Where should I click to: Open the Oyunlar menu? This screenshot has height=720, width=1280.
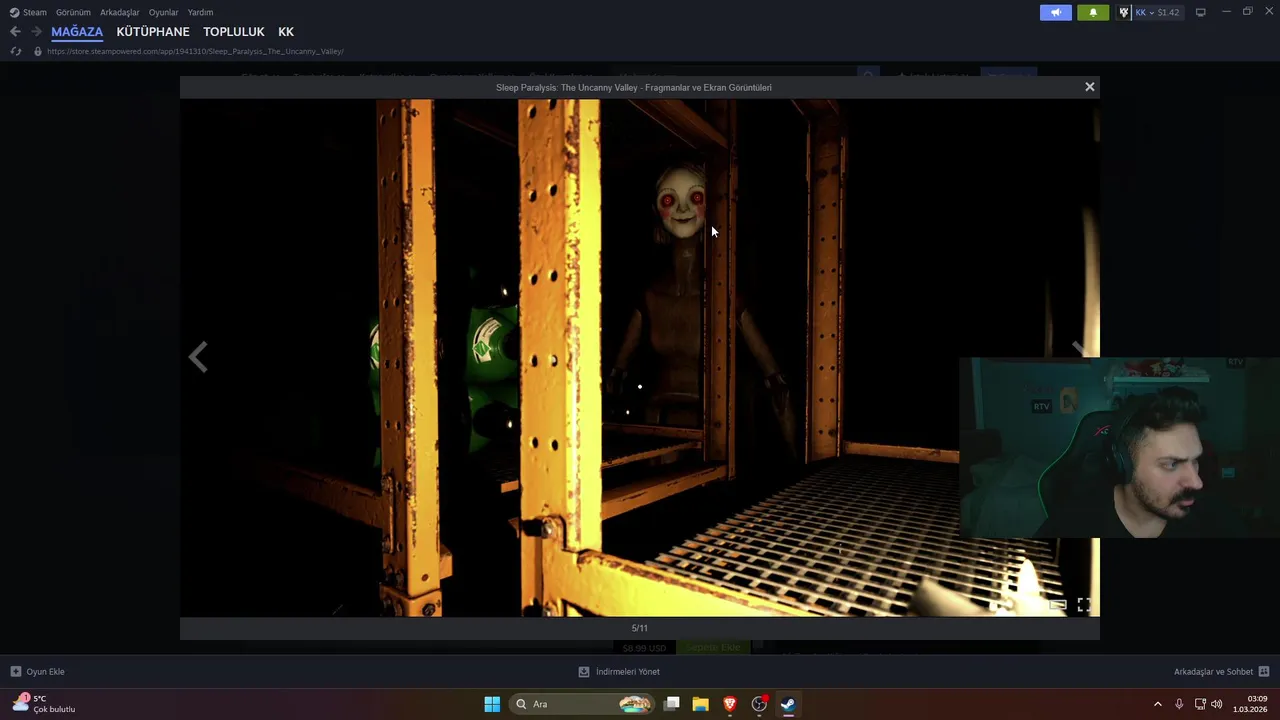(x=163, y=12)
